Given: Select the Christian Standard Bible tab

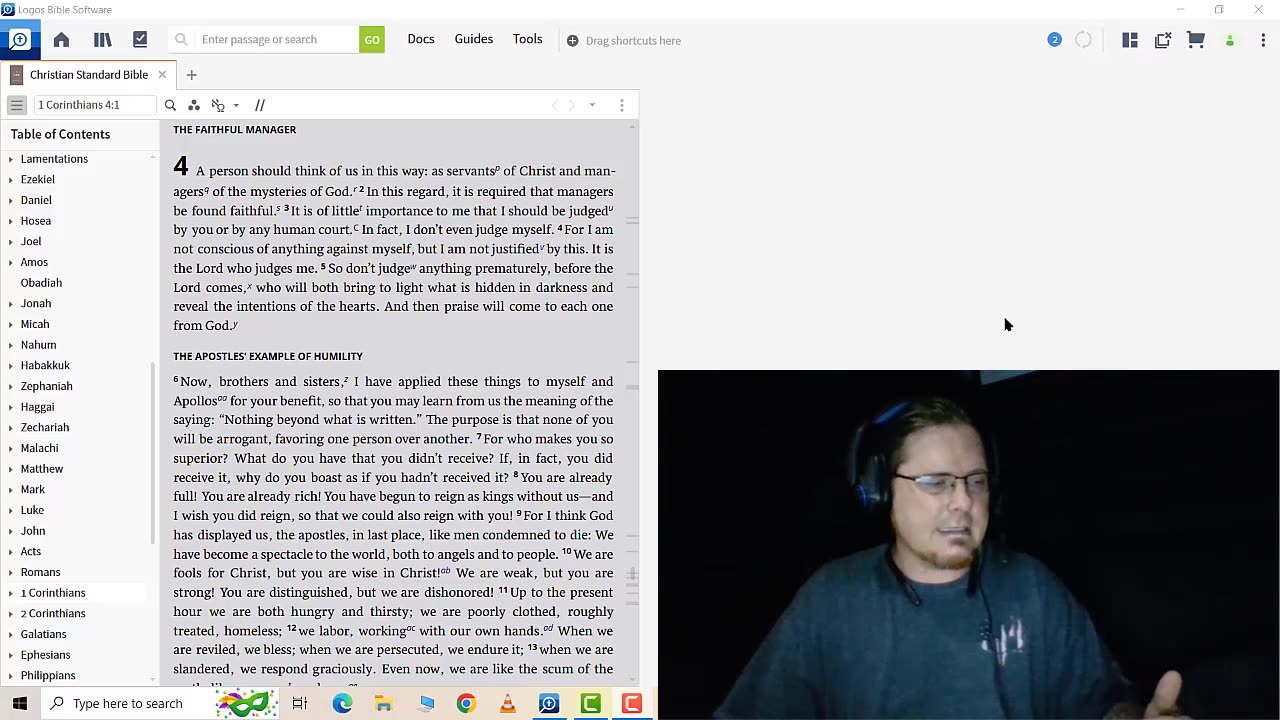Looking at the screenshot, I should (x=89, y=75).
